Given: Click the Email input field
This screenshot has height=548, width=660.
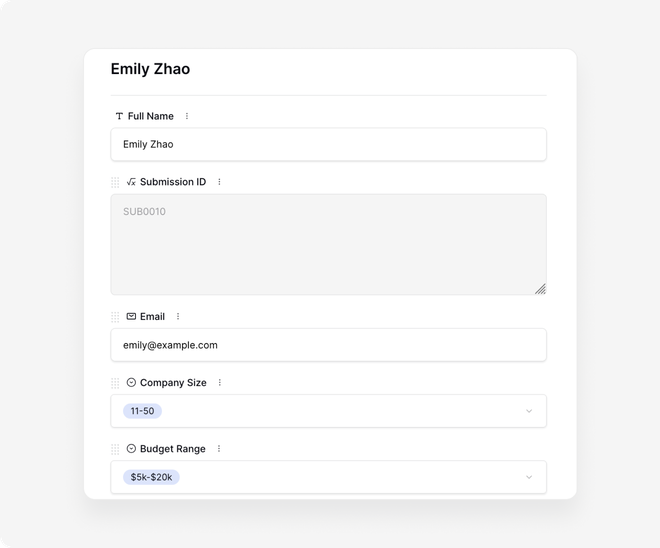Looking at the screenshot, I should pos(328,345).
